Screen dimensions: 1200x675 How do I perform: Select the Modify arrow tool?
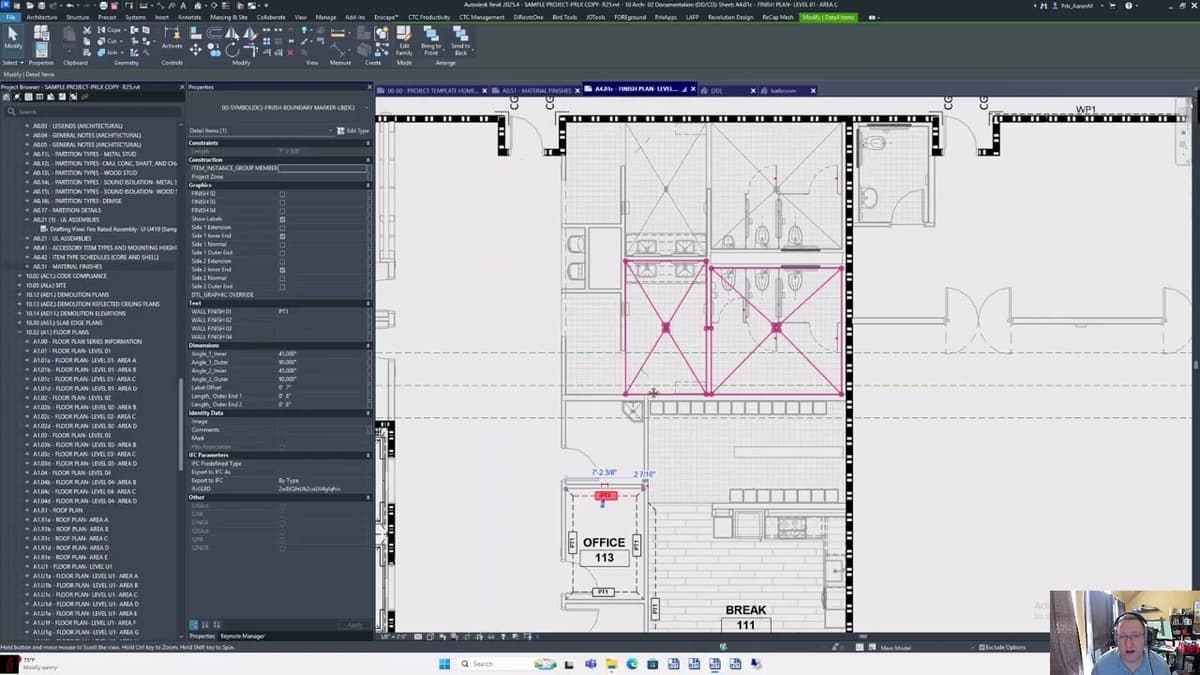tap(13, 37)
